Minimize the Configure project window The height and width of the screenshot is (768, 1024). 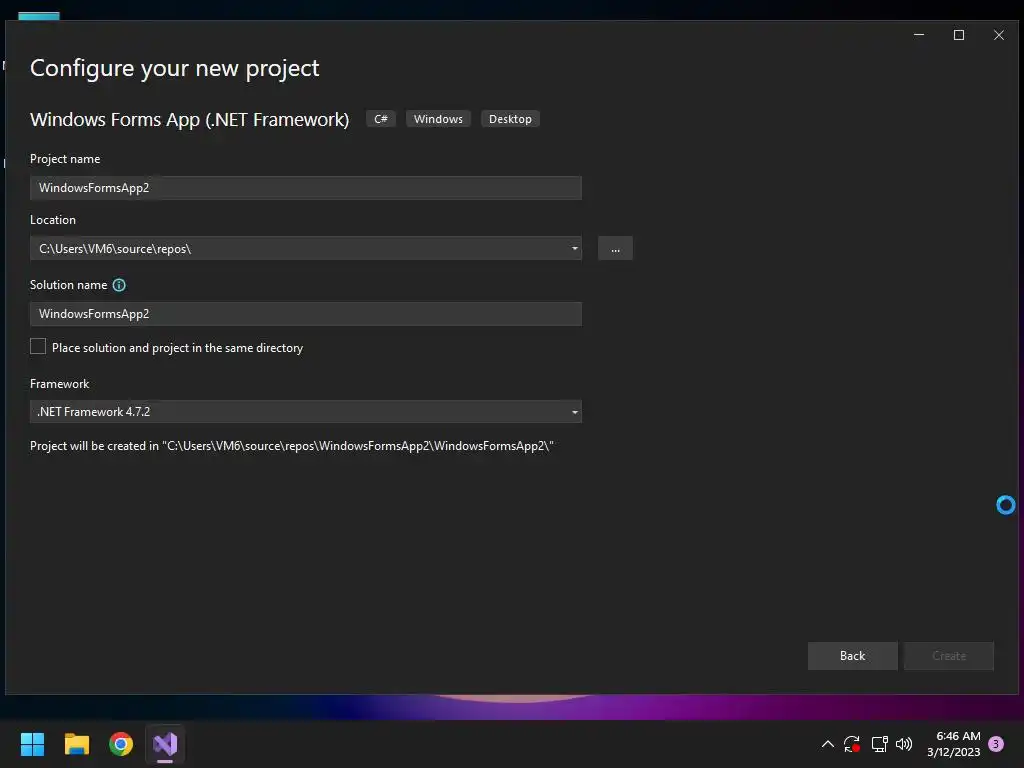[x=919, y=35]
